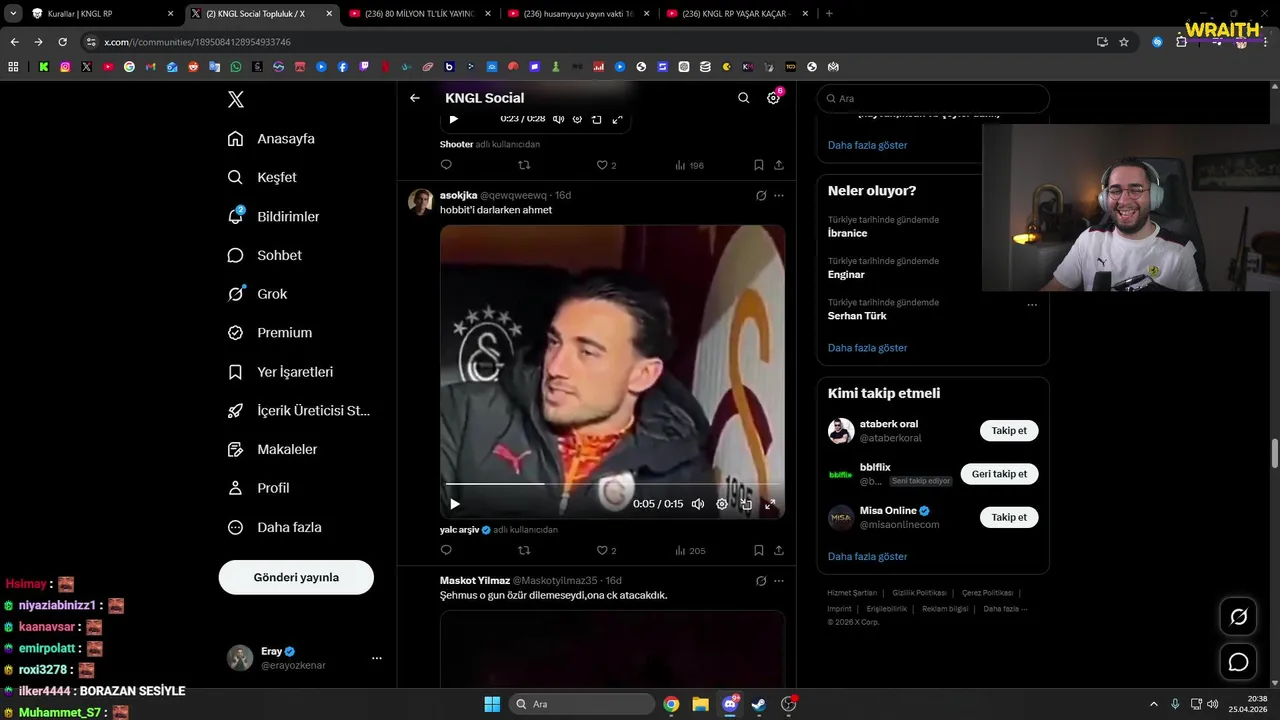Viewport: 1280px width, 720px height.
Task: Play the Shooter video at top
Action: click(x=454, y=119)
